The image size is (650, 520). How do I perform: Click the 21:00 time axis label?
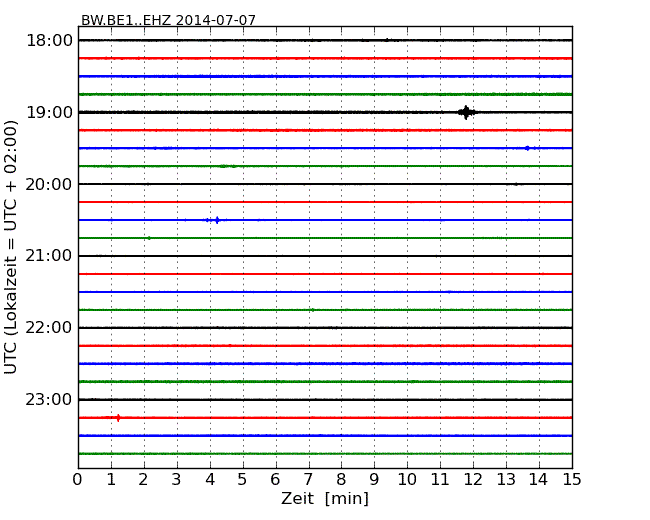49,256
